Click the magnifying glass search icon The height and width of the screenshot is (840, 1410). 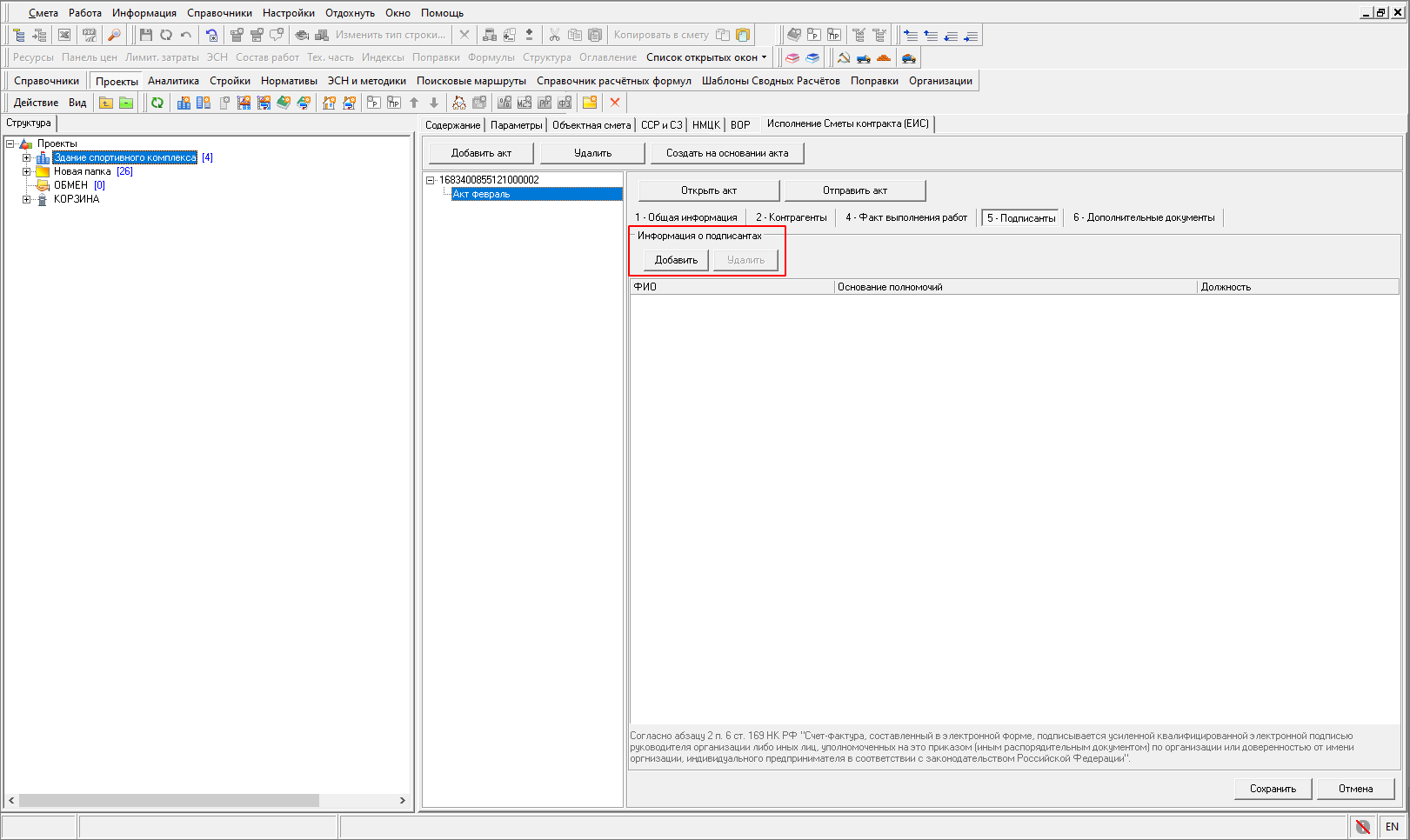coord(114,35)
